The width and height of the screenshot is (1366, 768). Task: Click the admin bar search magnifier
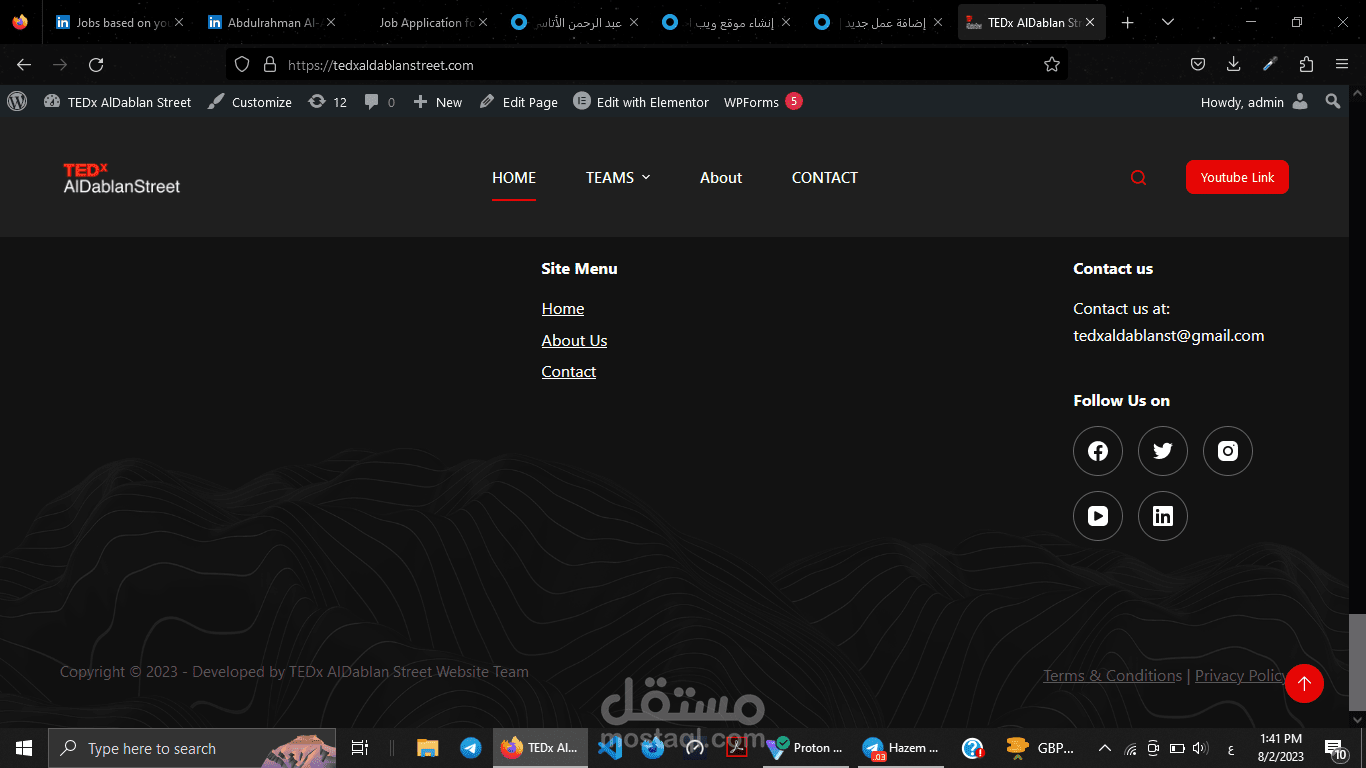[x=1333, y=101]
